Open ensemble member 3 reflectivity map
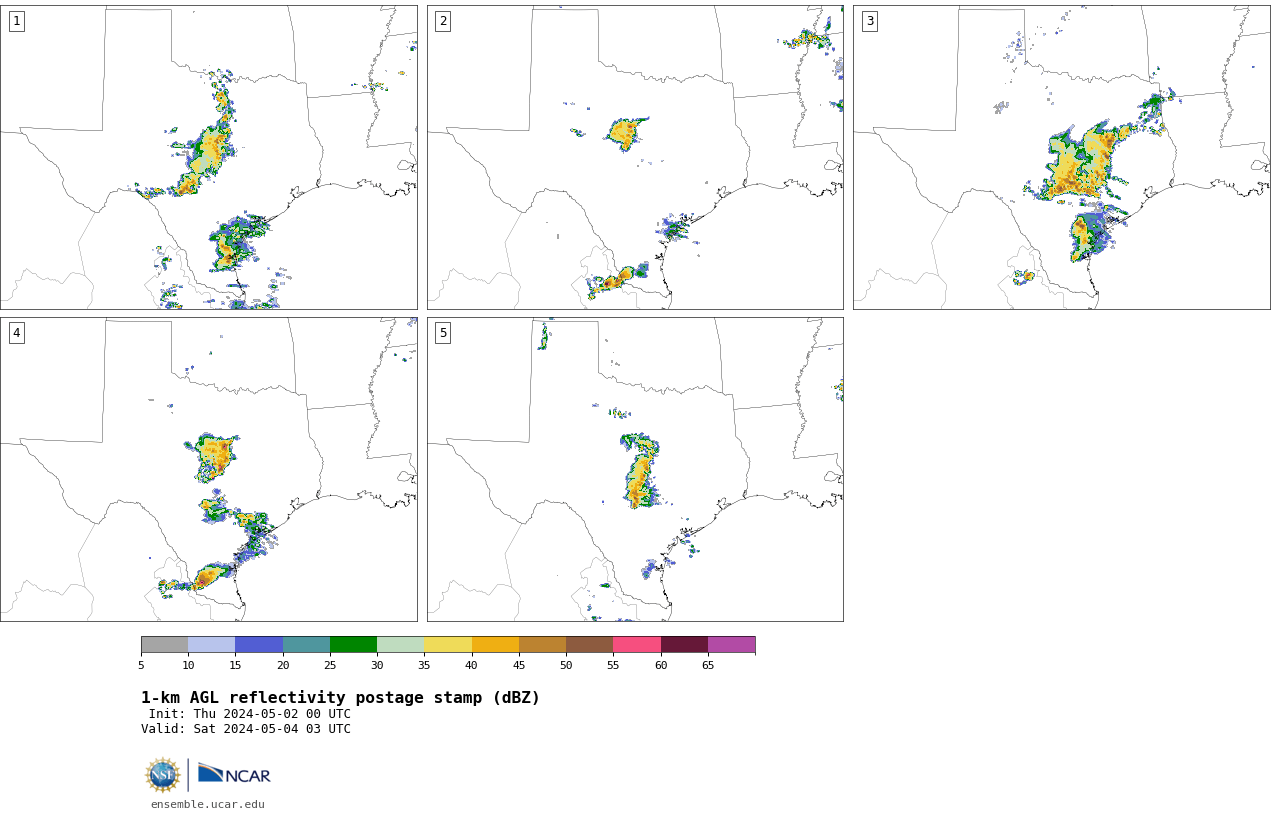This screenshot has height=815, width=1280. point(1062,157)
